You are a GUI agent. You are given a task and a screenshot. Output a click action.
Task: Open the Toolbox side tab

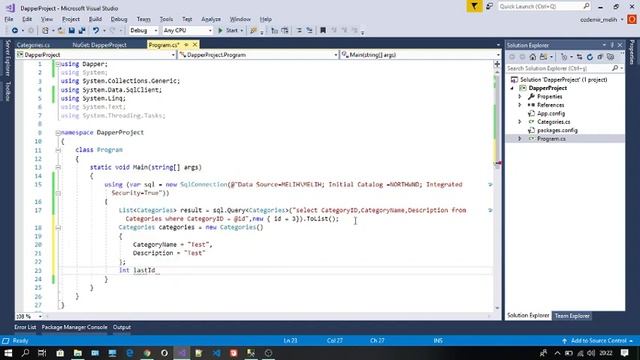pyautogui.click(x=7, y=91)
